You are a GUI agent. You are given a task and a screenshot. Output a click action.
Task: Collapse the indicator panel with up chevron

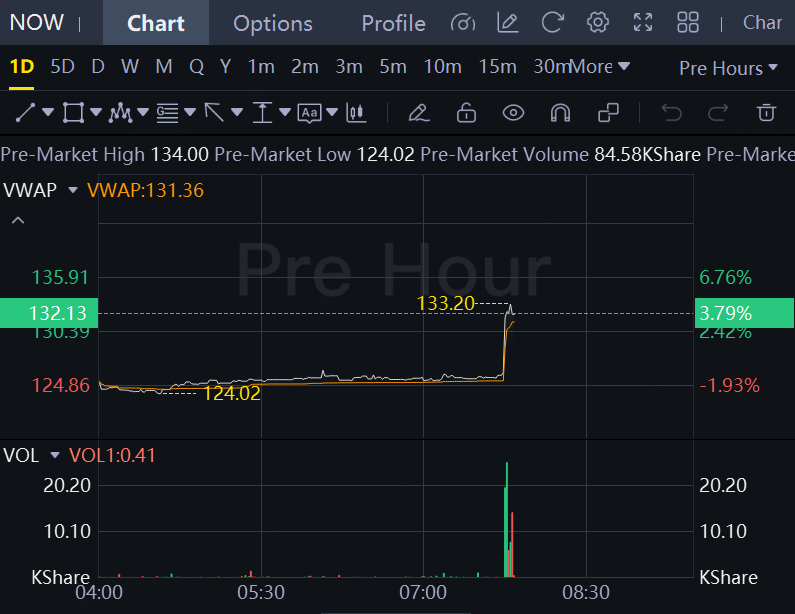click(x=18, y=220)
